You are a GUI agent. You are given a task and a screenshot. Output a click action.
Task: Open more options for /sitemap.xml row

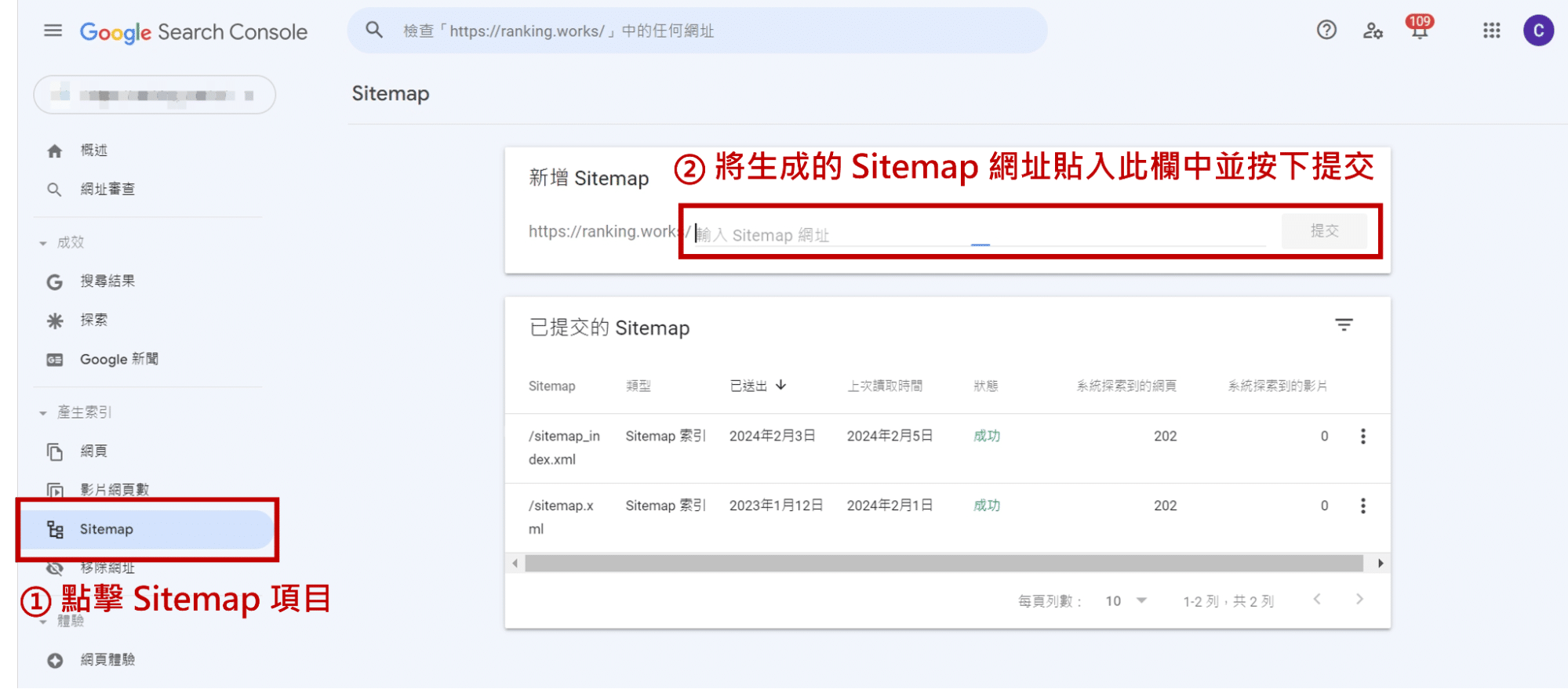pyautogui.click(x=1362, y=506)
